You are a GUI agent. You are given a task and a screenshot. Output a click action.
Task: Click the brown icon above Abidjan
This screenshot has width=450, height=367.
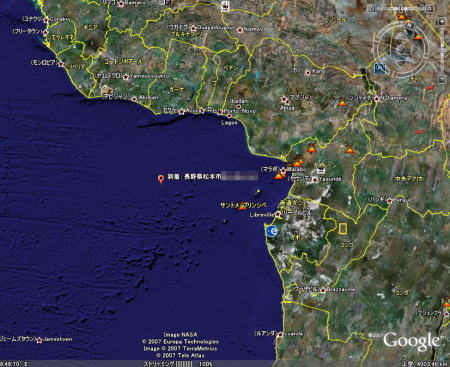pyautogui.click(x=106, y=89)
